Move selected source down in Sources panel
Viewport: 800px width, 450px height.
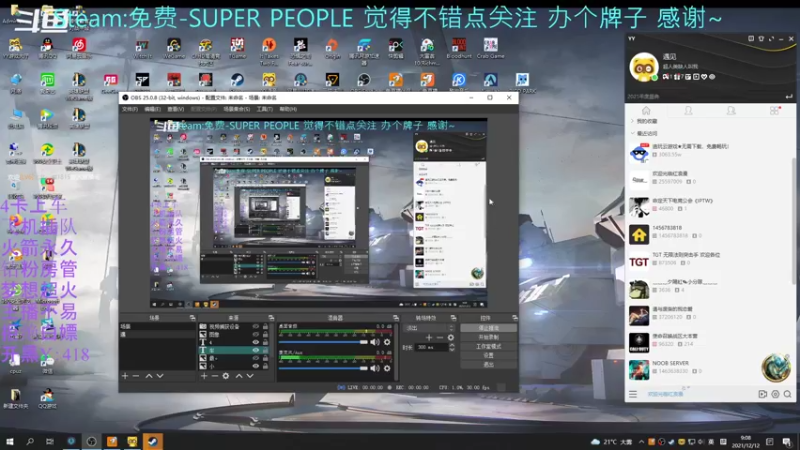coord(250,376)
